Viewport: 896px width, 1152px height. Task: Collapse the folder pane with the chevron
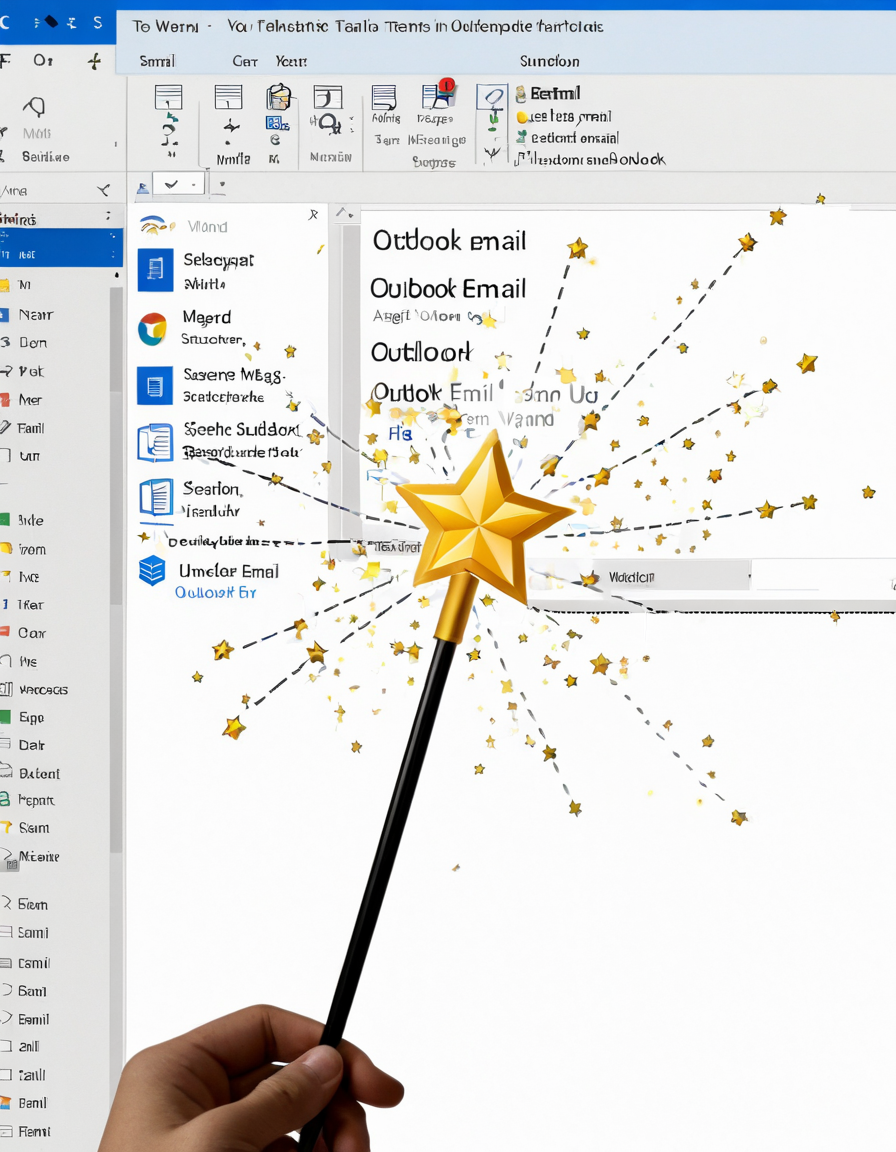coord(104,190)
